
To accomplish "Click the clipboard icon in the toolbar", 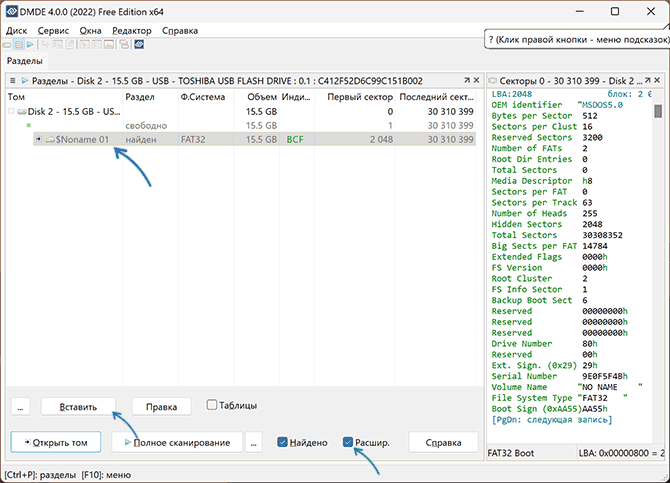I will [x=70, y=44].
